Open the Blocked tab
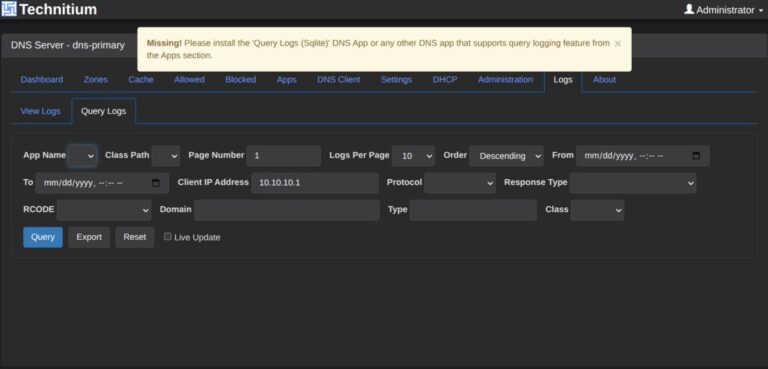Viewport: 768px width, 369px height. (x=240, y=79)
